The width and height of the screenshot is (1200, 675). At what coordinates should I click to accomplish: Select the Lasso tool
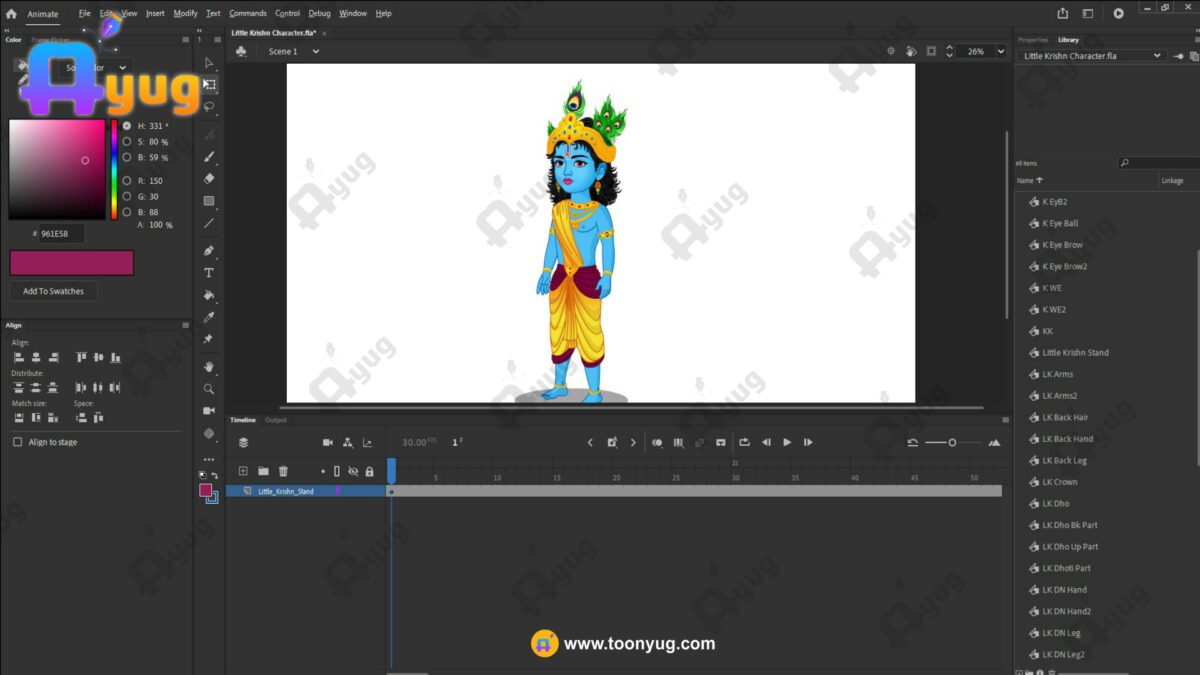coord(209,106)
